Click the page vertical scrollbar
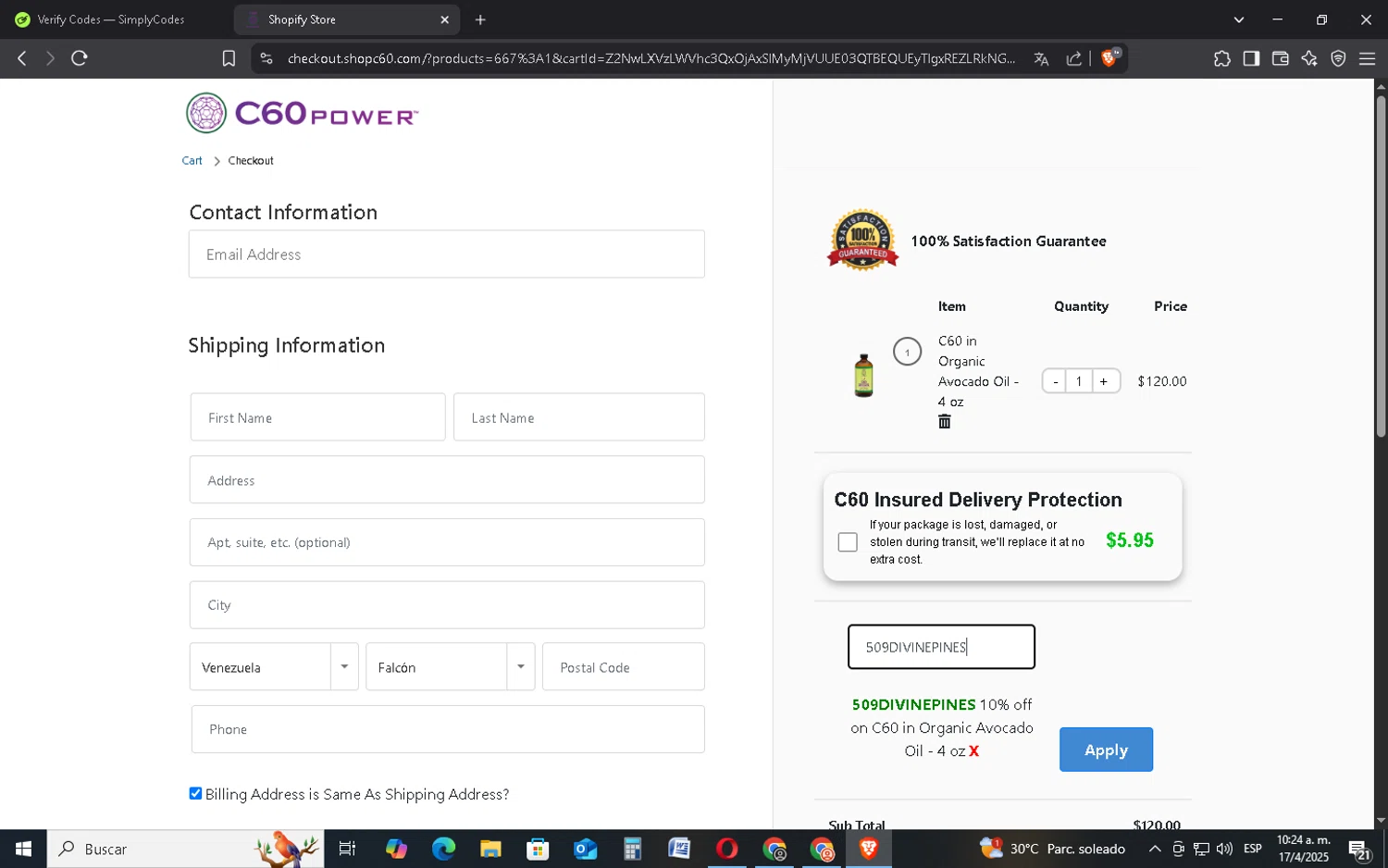Screen dimensions: 1388x868 tap(1381, 267)
